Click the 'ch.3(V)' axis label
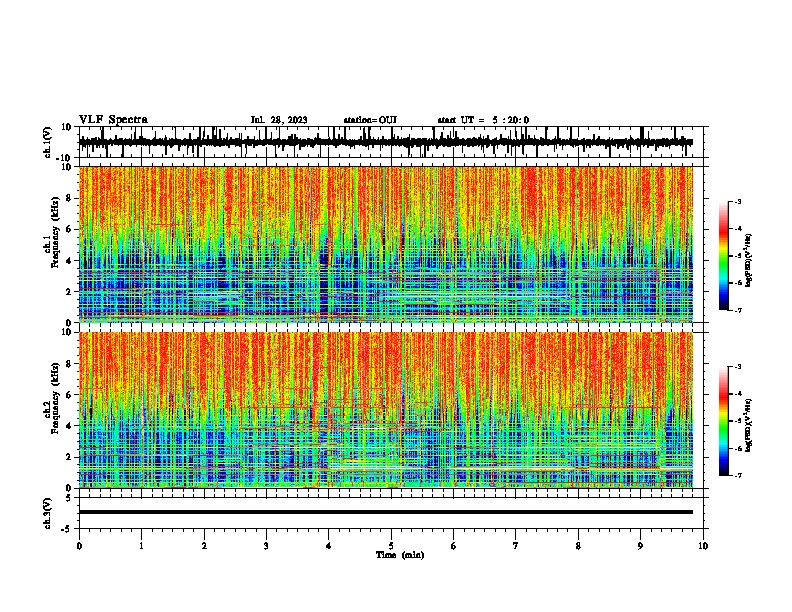The image size is (792, 612). coord(48,514)
